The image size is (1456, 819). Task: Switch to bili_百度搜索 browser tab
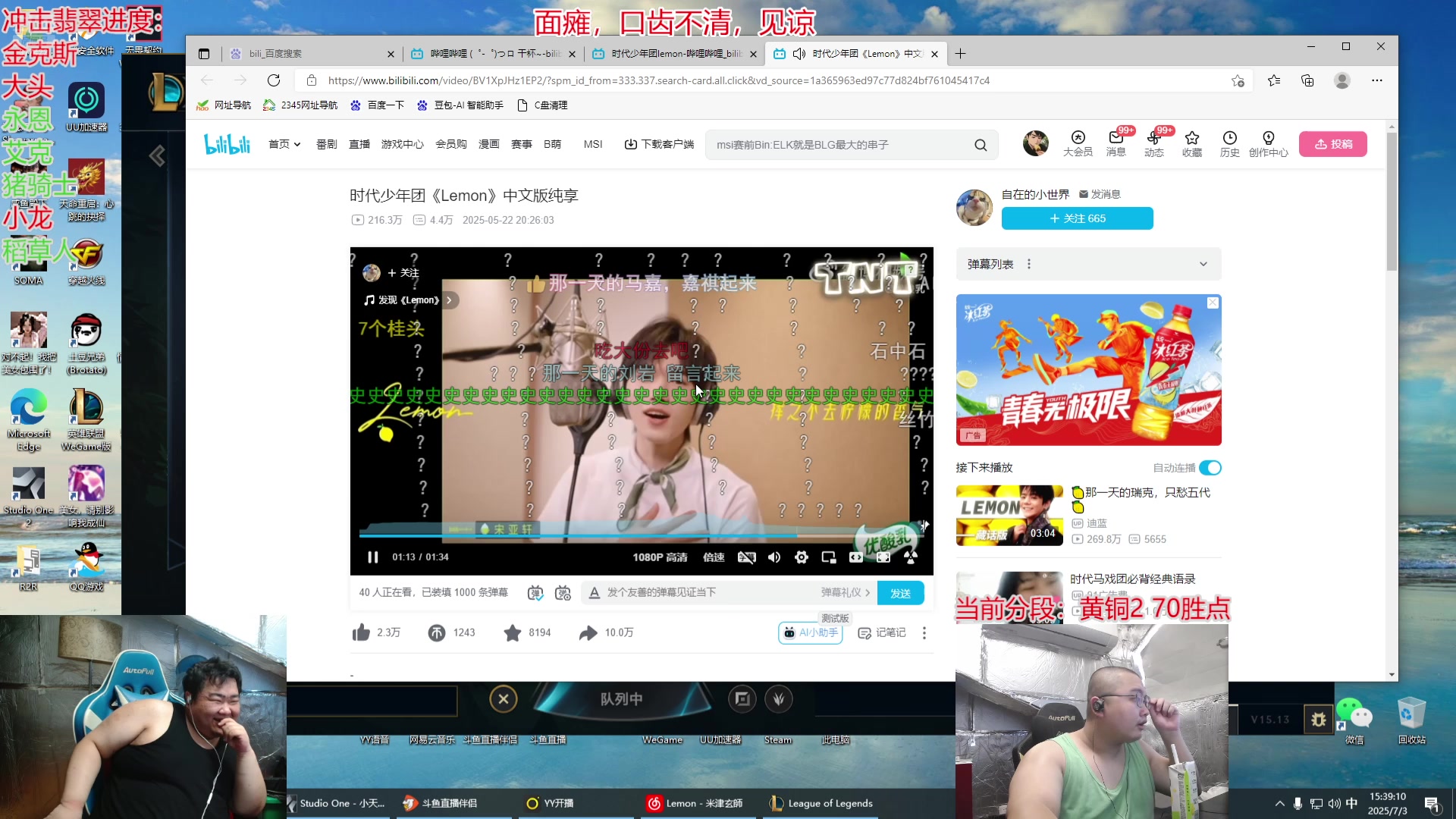311,54
